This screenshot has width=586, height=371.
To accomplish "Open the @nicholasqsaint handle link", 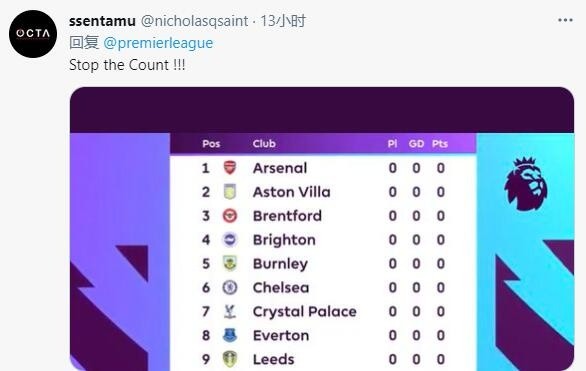I will point(194,21).
